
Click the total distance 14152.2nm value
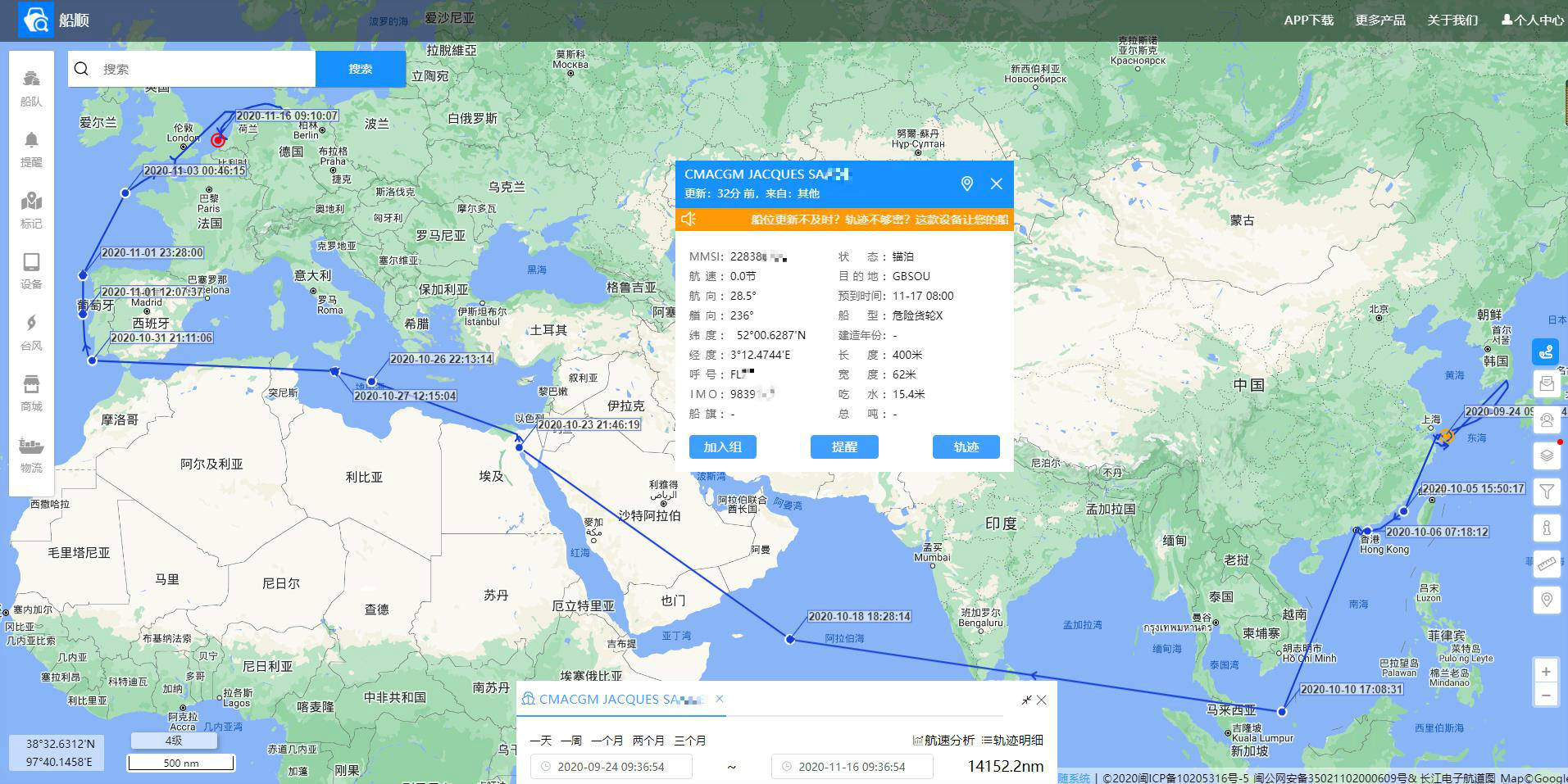pos(1006,767)
